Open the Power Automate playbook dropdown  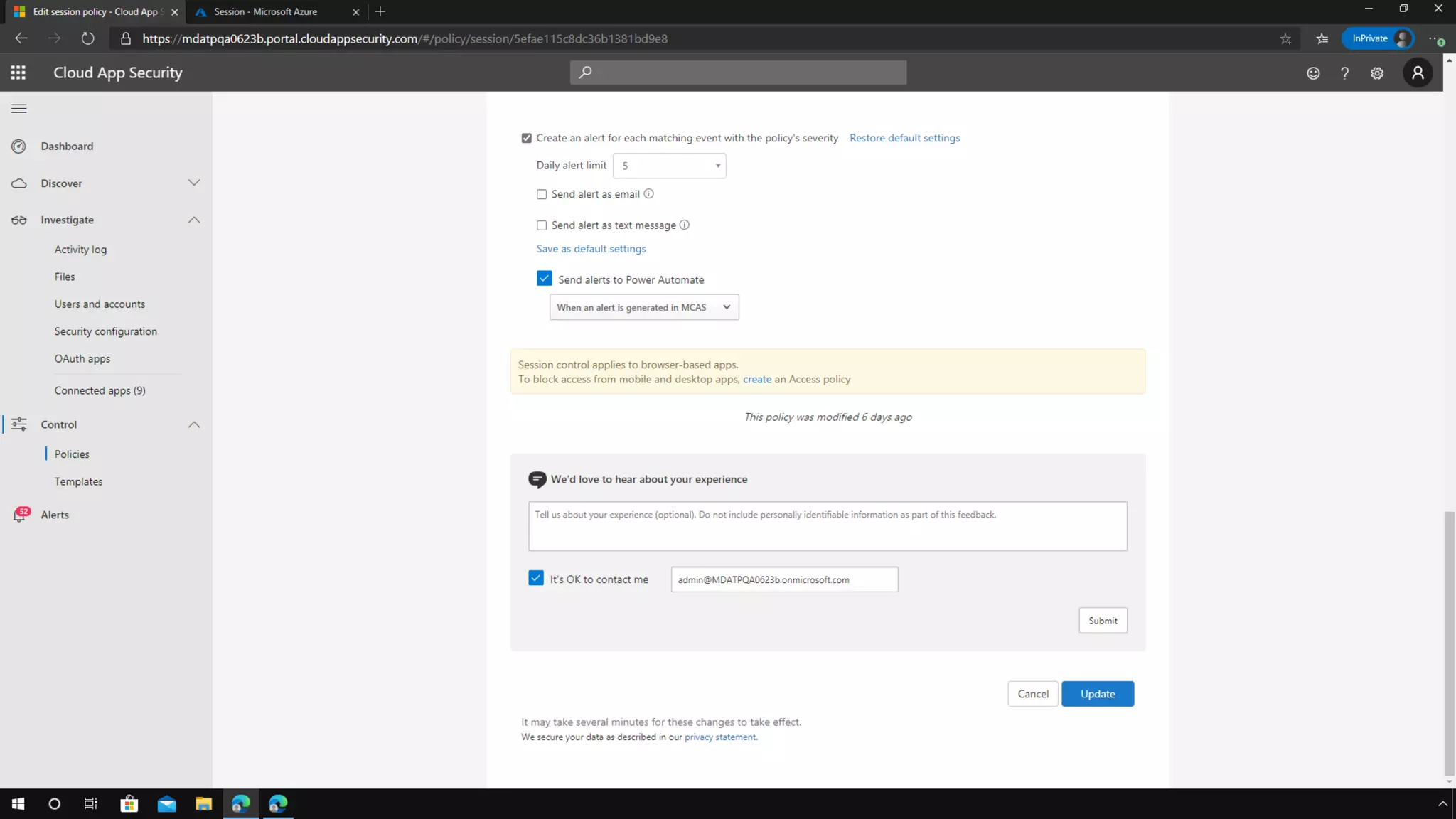click(x=643, y=307)
